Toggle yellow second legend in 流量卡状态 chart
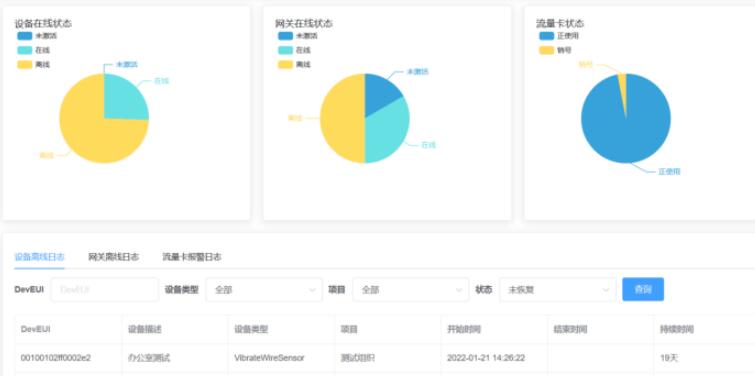 [555, 50]
